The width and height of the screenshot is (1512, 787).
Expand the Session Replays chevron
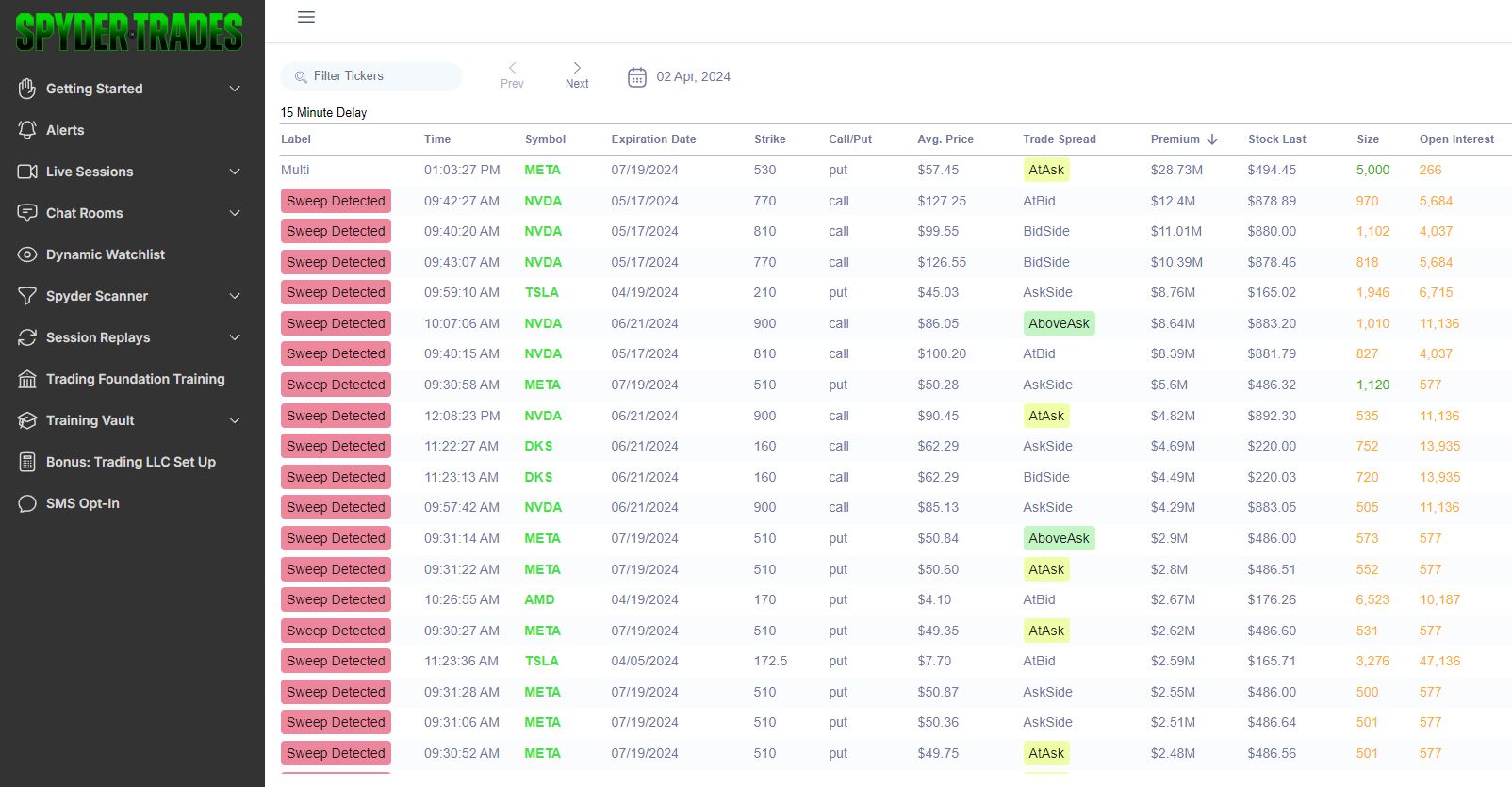[235, 337]
